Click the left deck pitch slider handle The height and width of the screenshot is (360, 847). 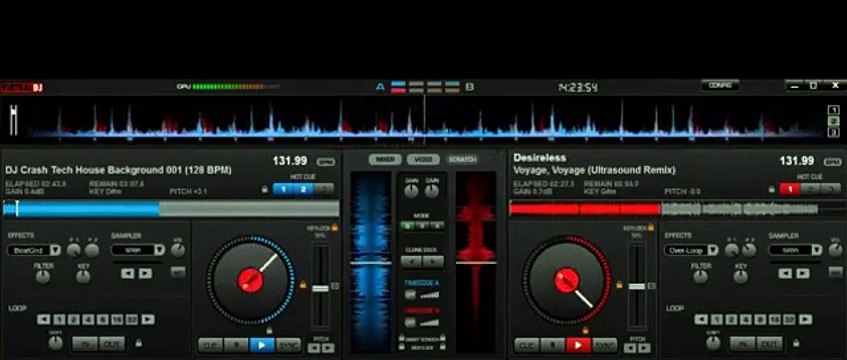[320, 288]
